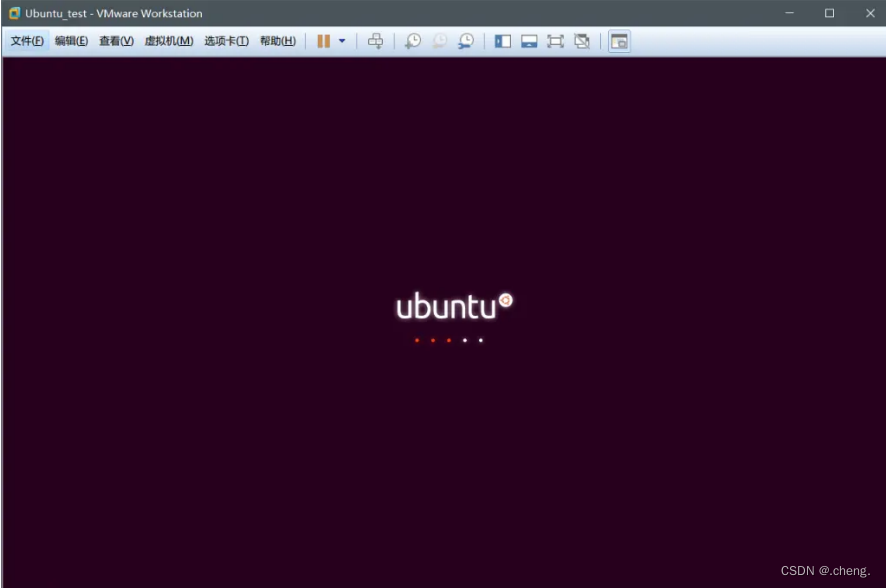Click the revert to snapshot icon
Viewport: 886px width, 588px height.
point(439,41)
